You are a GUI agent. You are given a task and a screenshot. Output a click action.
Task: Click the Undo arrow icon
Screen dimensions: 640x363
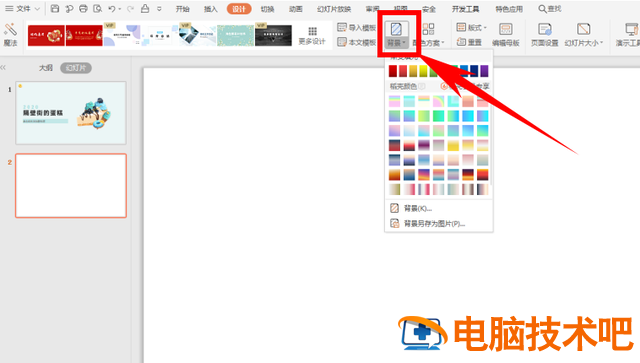(x=112, y=9)
